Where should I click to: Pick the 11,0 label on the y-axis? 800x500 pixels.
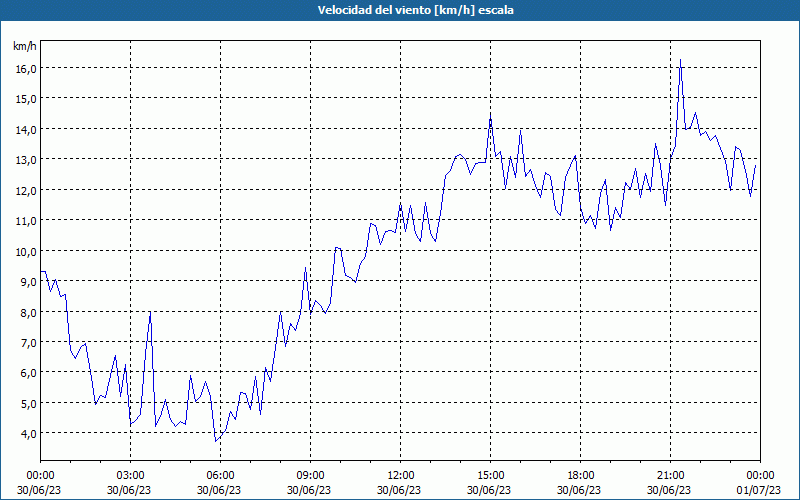[x=24, y=220]
